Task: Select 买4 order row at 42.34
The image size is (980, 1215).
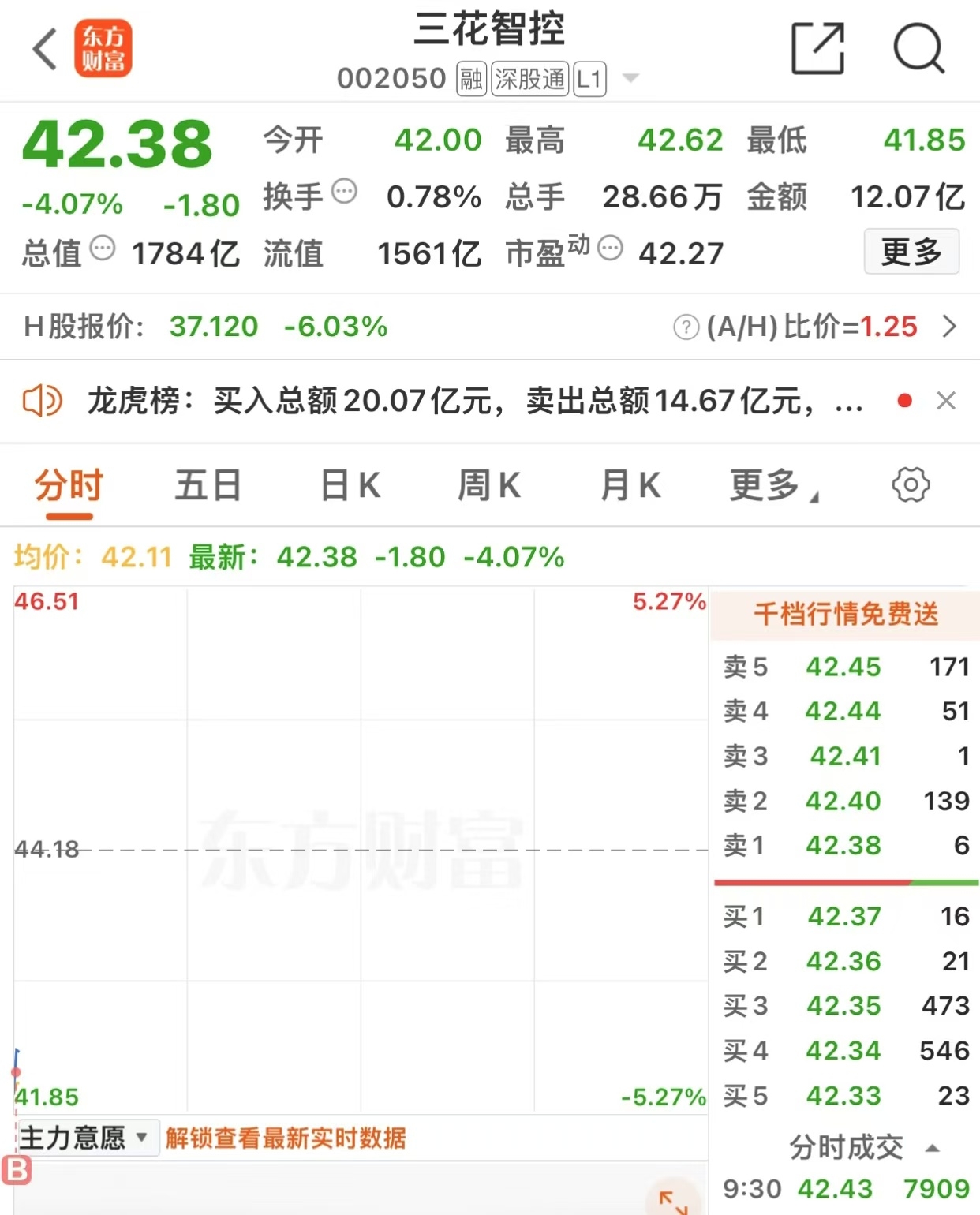Action: point(846,1051)
